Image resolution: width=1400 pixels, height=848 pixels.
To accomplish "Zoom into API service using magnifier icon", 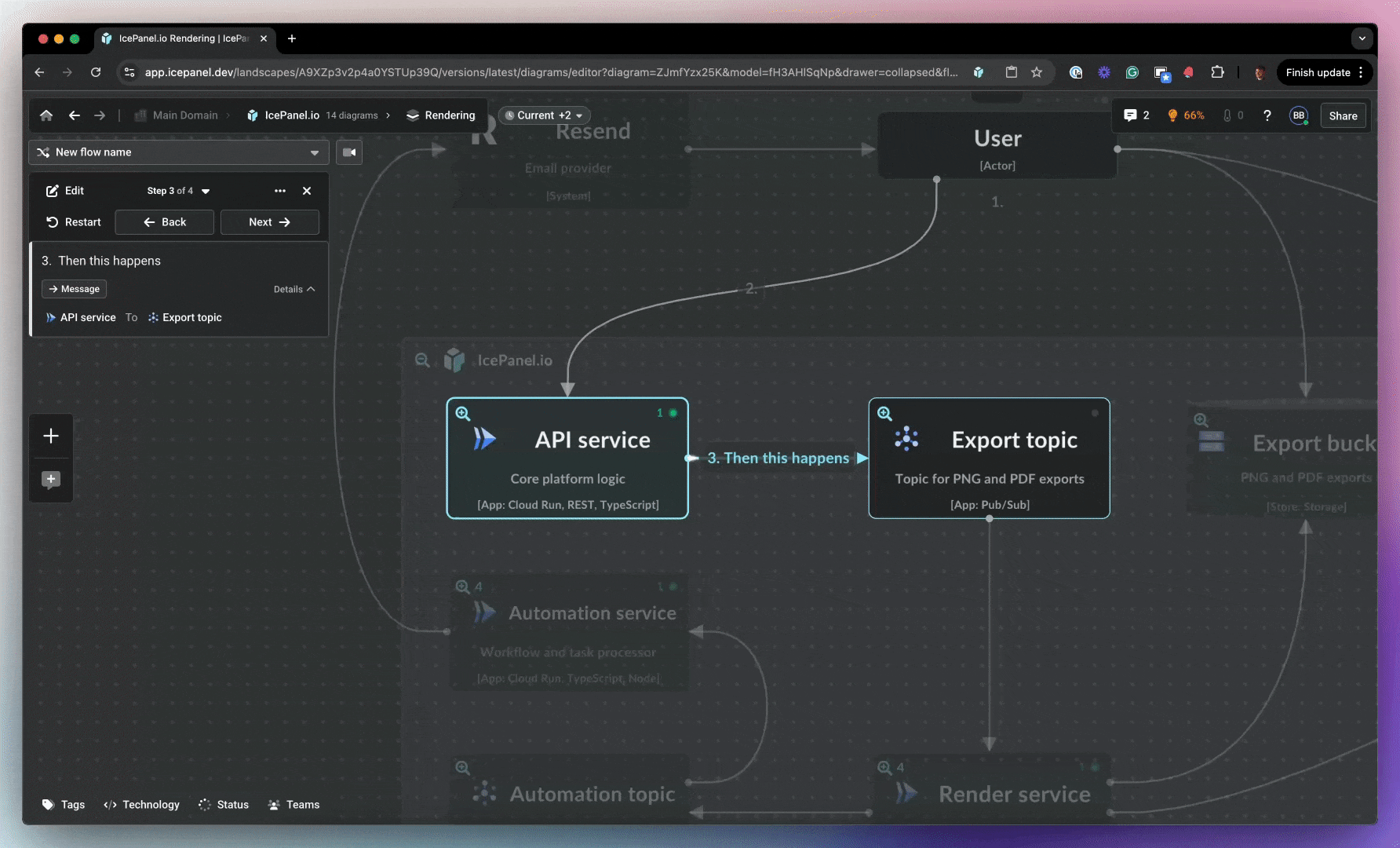I will pos(463,414).
